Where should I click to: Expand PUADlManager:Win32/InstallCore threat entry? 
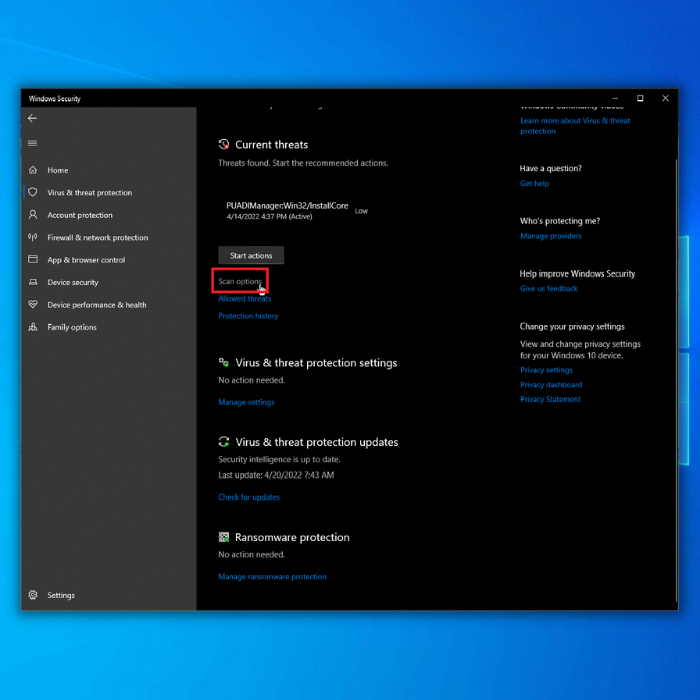pos(297,211)
